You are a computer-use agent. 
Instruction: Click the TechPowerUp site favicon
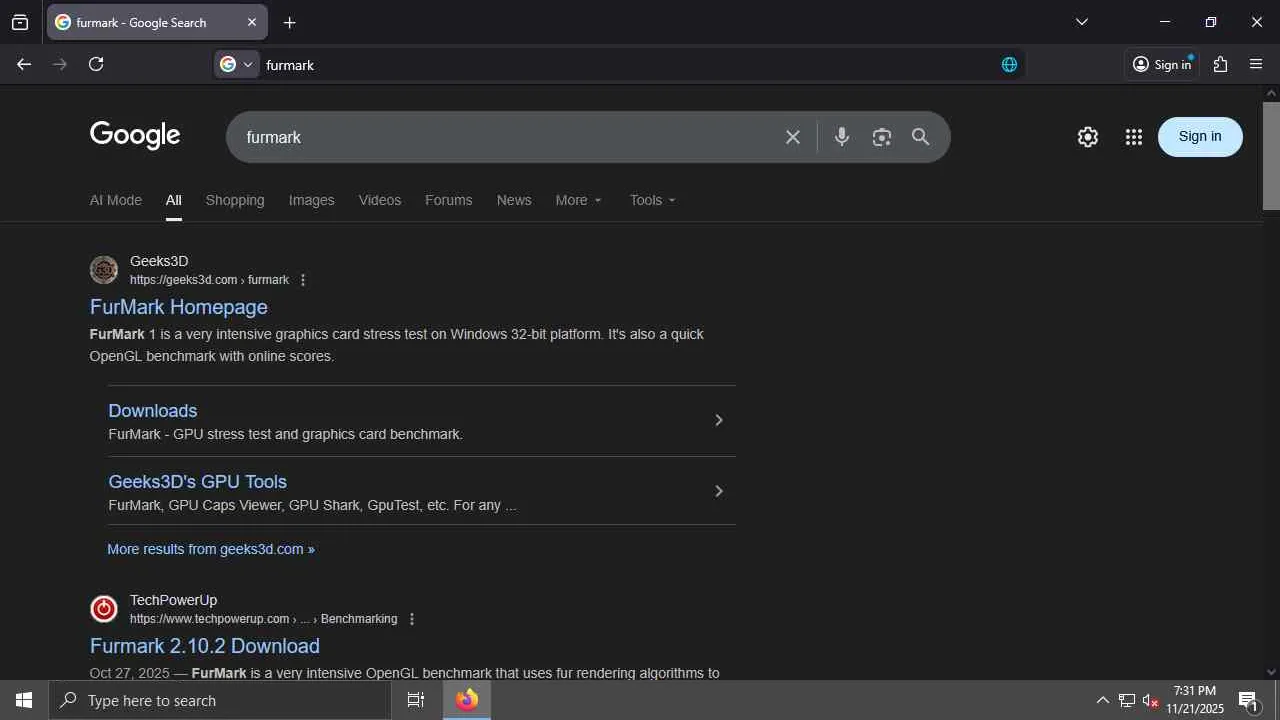tap(104, 609)
